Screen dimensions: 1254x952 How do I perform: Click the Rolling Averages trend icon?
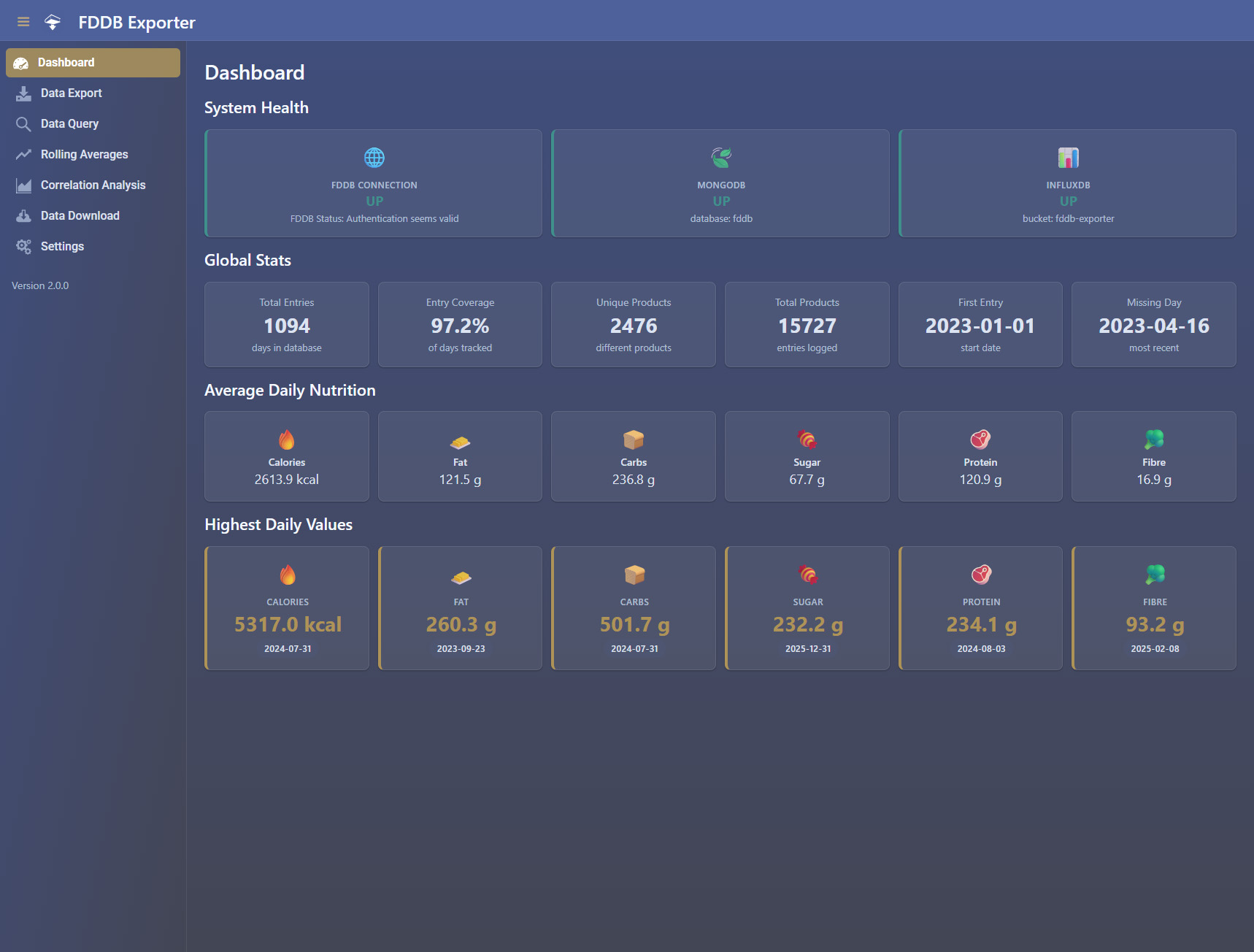pyautogui.click(x=23, y=155)
